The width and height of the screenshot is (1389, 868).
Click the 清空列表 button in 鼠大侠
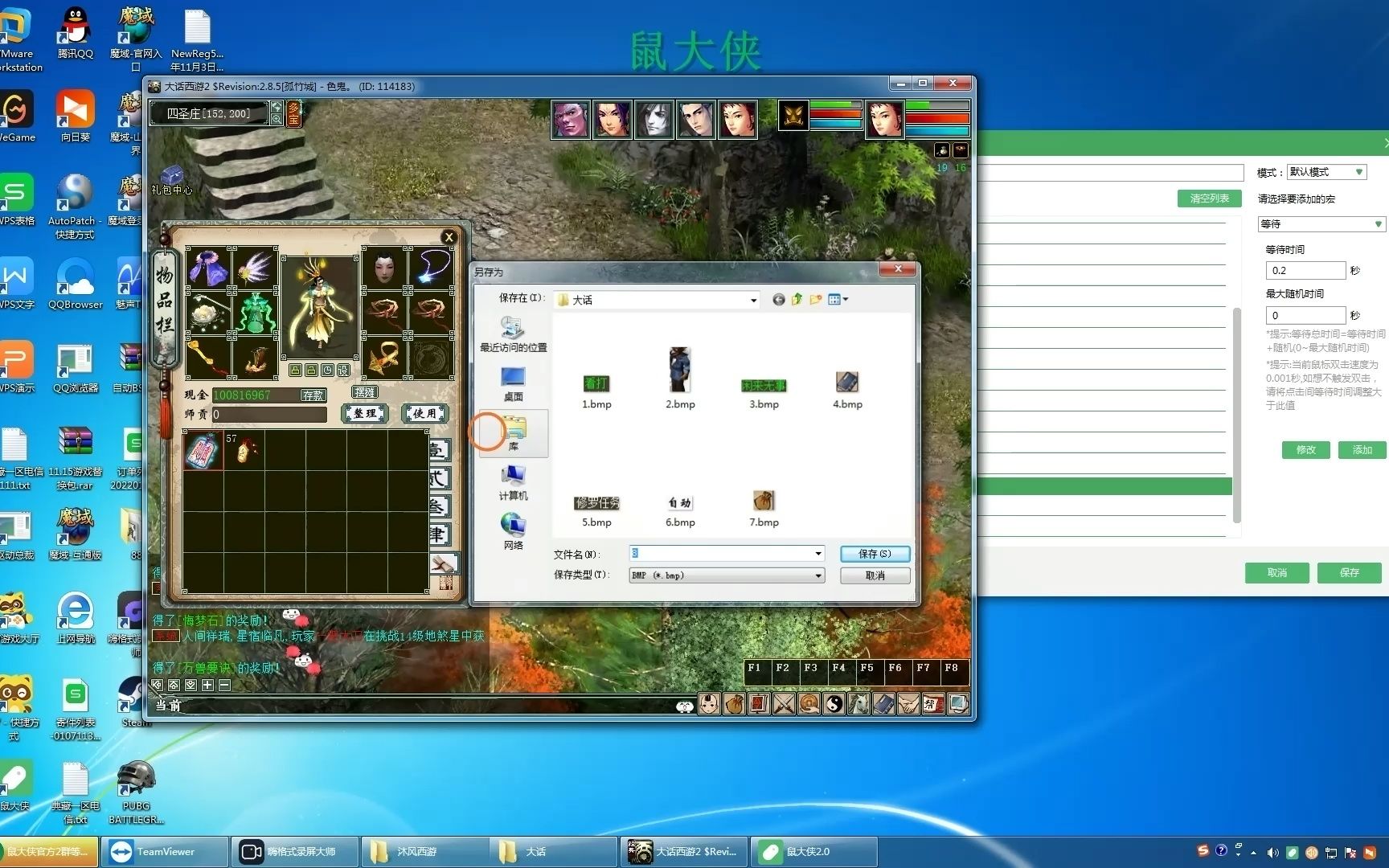coord(1210,199)
